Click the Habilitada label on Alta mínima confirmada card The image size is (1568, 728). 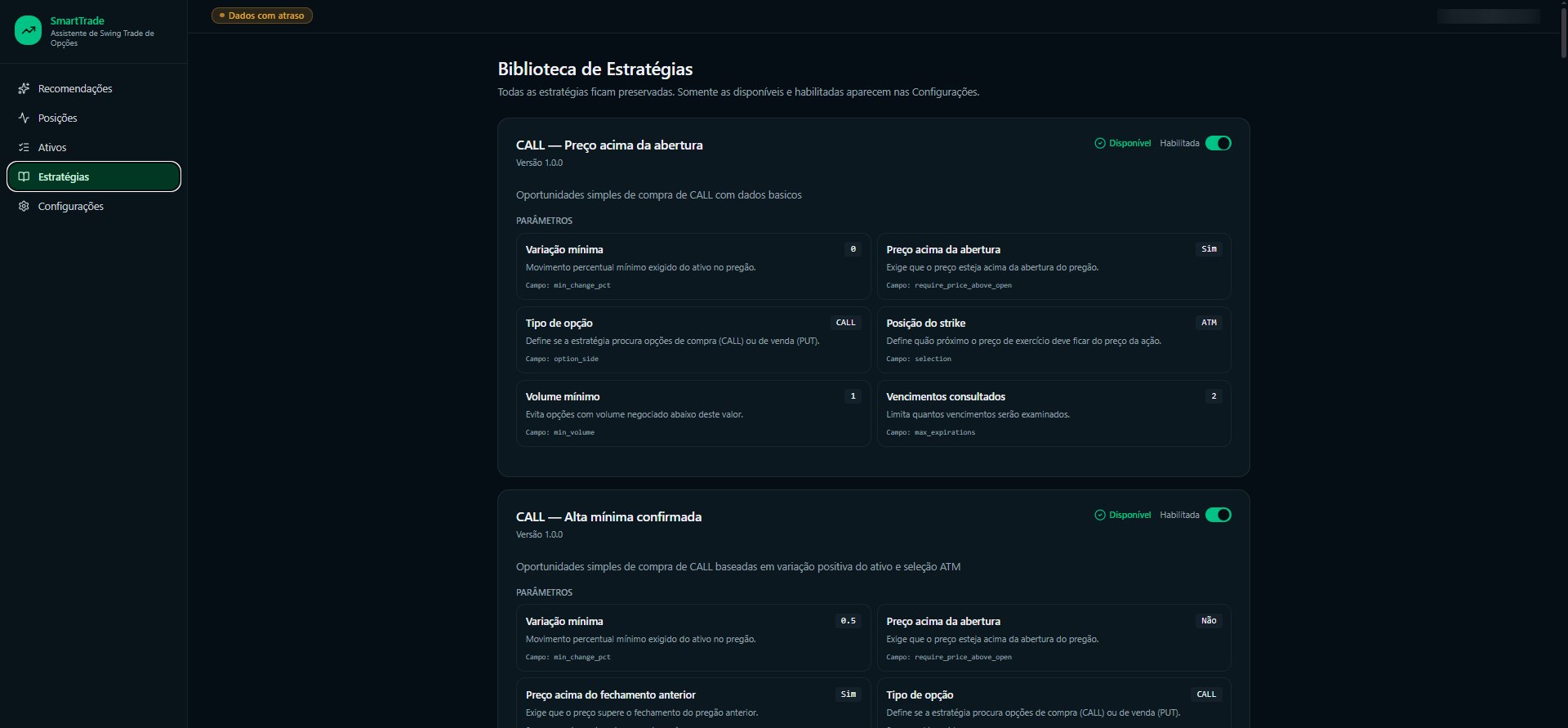click(1179, 515)
